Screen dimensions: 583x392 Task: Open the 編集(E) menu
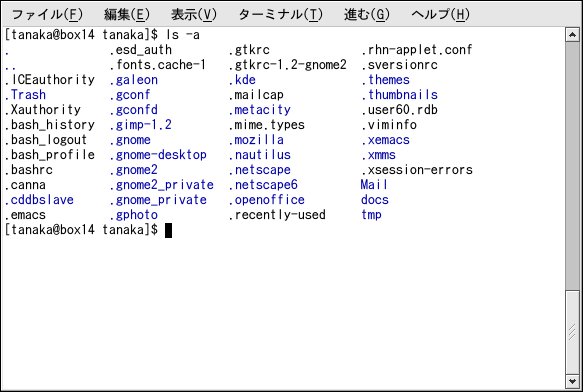tap(127, 15)
